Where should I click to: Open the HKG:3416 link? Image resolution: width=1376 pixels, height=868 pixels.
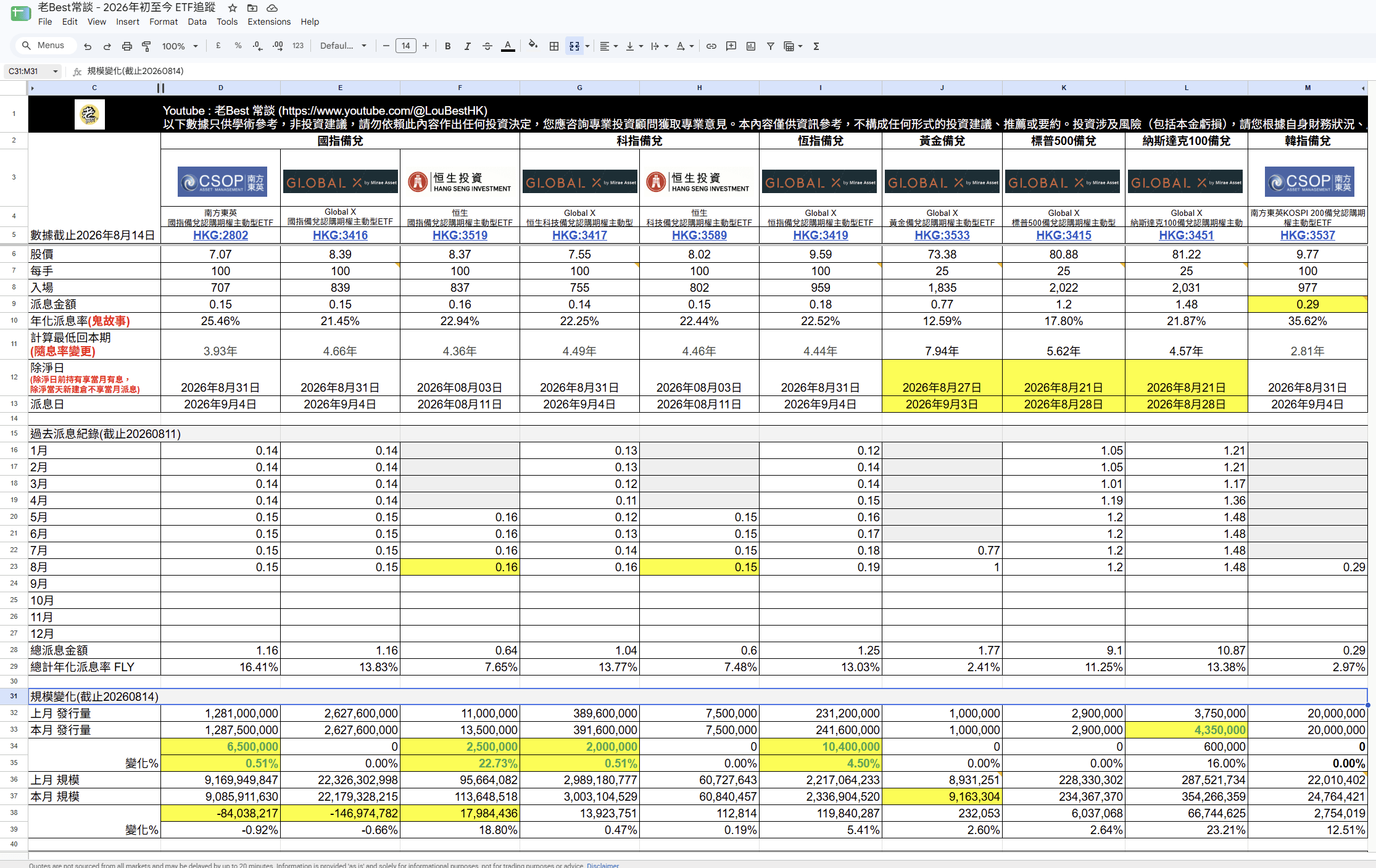click(340, 235)
